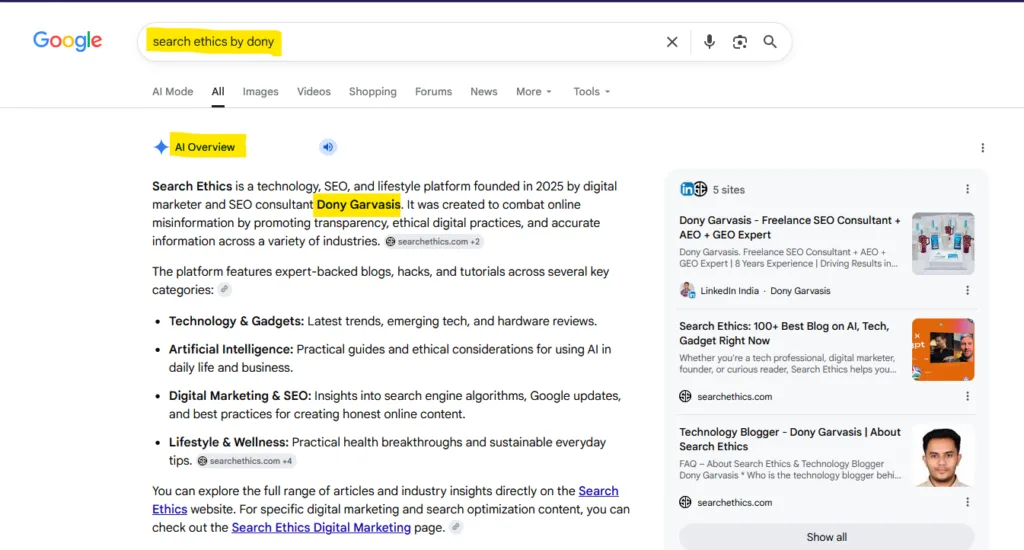Select the All results tab
1024x550 pixels.
217,91
